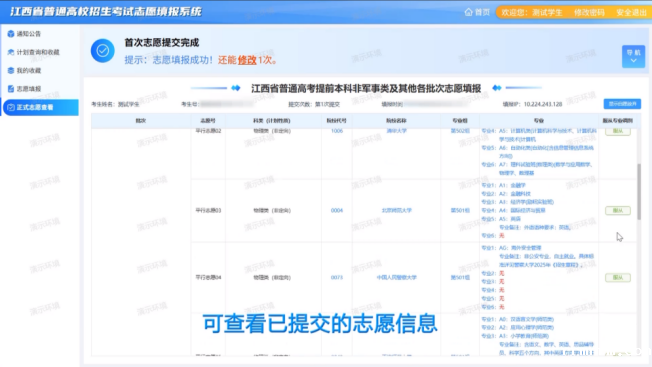Click the 第501组 group for code 0073

[460, 277]
